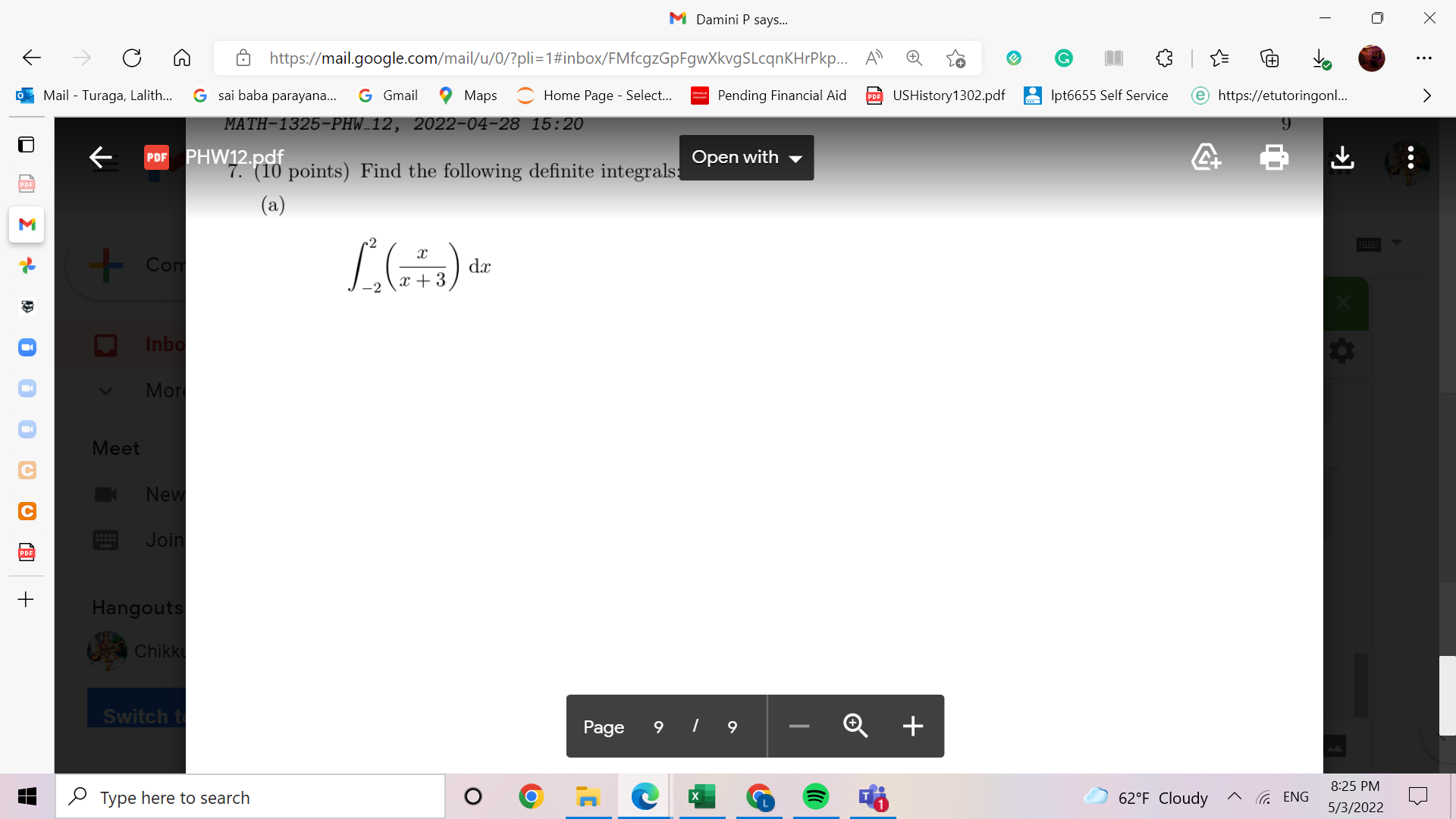The image size is (1456, 819).
Task: Go back to the inbox with the back arrow
Action: pos(101,157)
